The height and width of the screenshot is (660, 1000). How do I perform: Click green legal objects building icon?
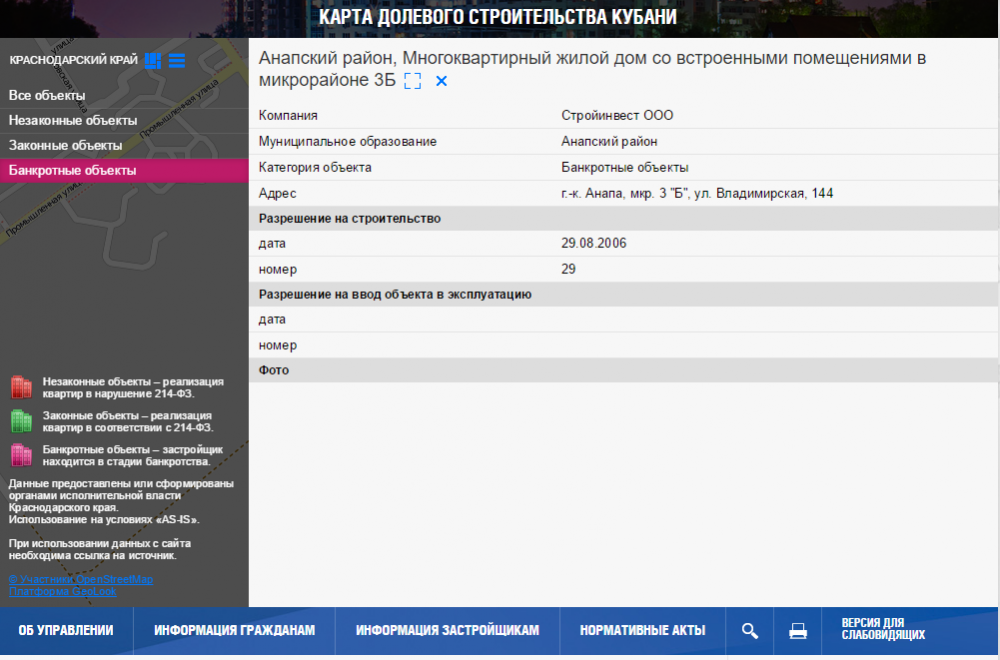(21, 421)
